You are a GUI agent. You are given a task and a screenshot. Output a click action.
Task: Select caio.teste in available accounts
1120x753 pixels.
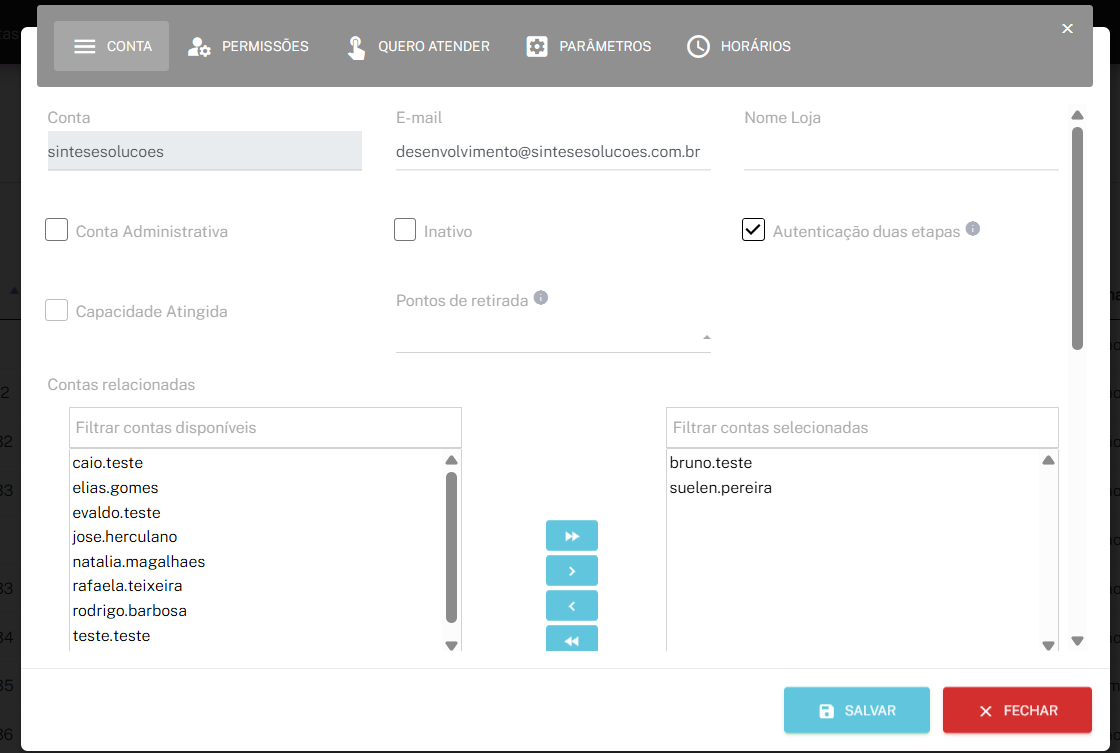tap(108, 463)
